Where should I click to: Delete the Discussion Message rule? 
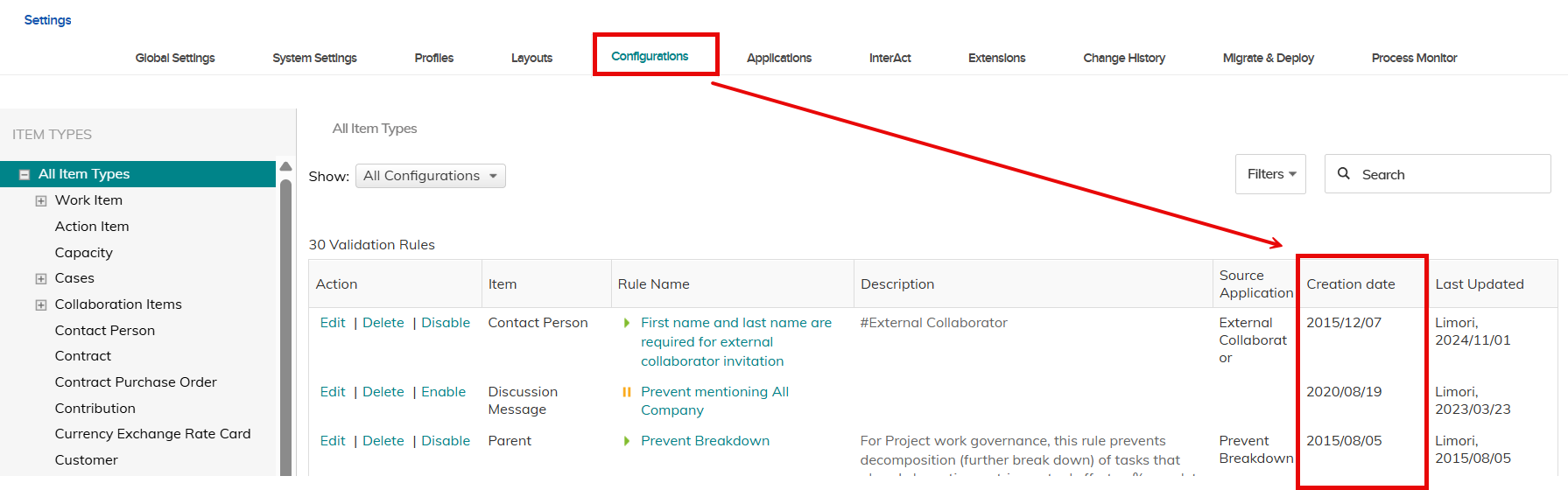(383, 392)
